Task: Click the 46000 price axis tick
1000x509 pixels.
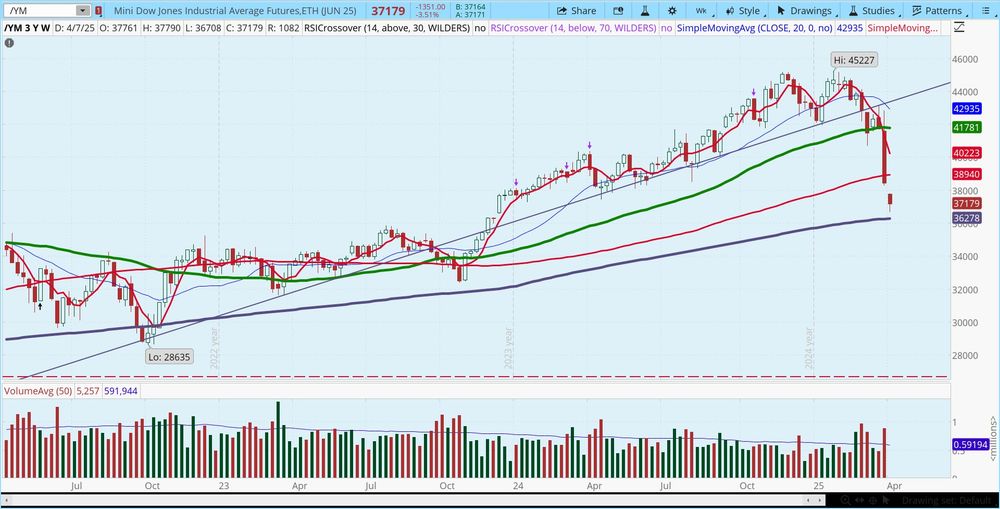Action: click(964, 59)
